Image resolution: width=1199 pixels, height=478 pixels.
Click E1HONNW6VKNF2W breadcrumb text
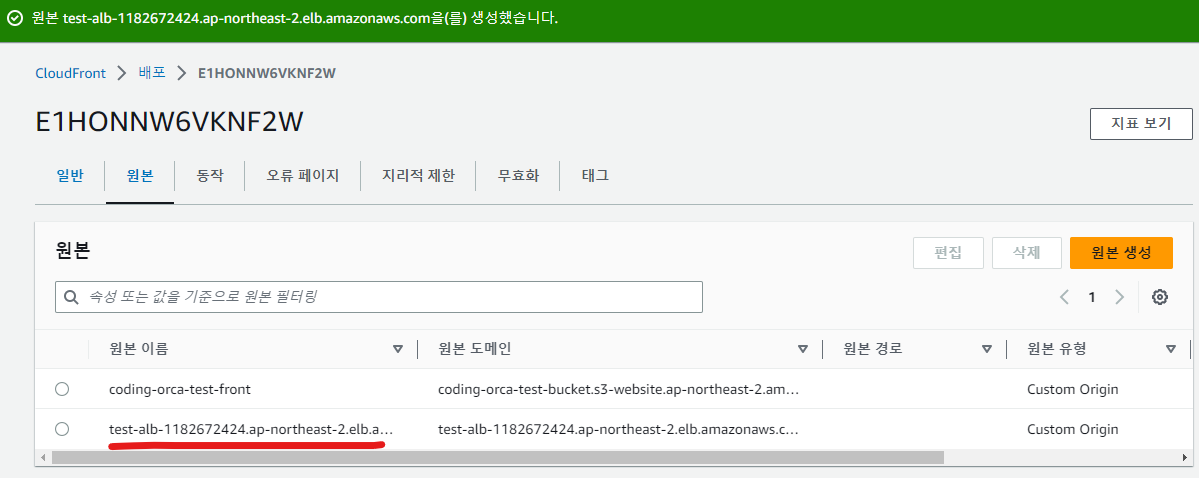[x=268, y=73]
